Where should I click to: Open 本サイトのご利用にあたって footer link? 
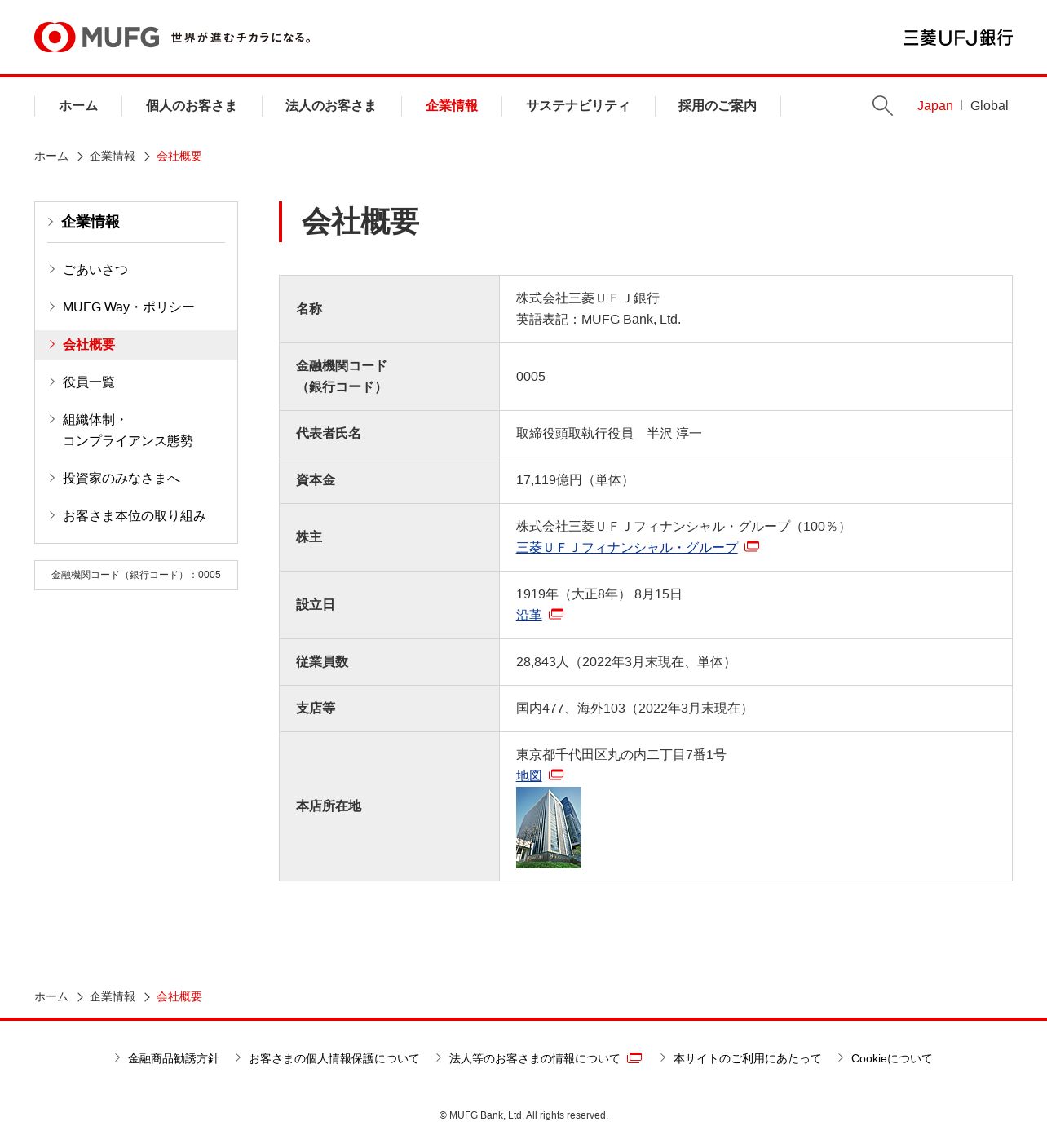coord(747,1059)
